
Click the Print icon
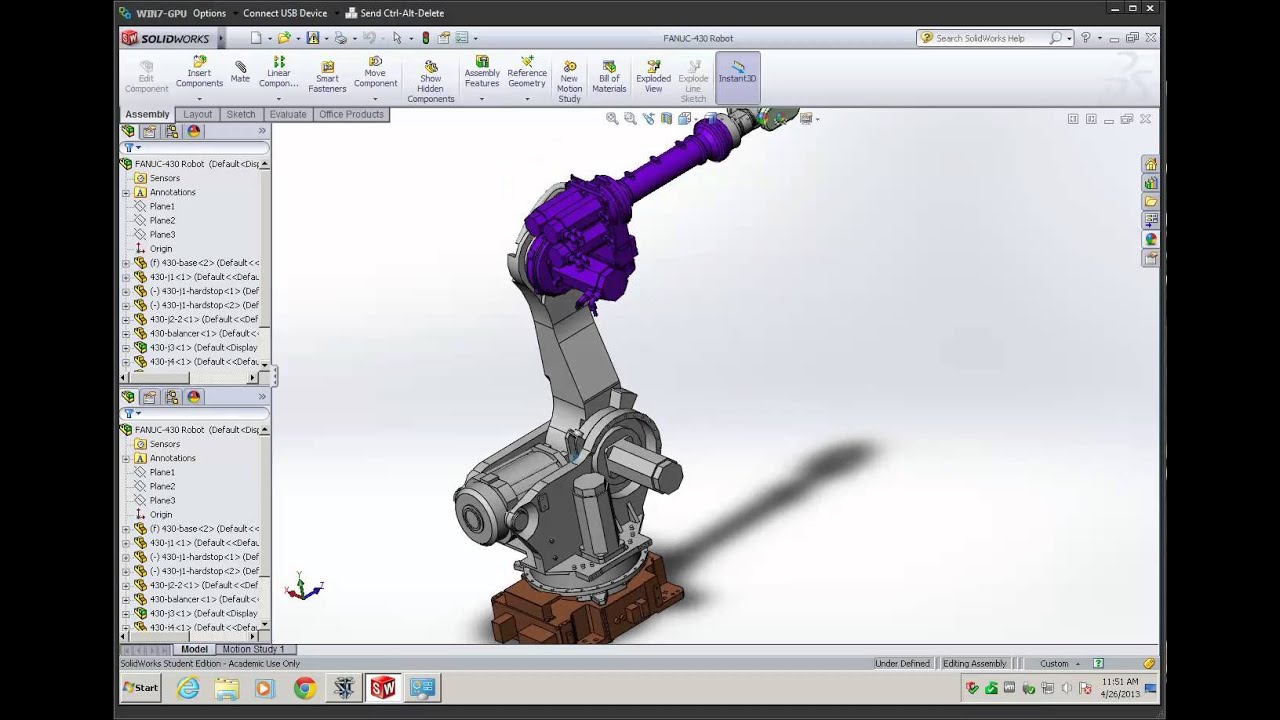tap(340, 38)
